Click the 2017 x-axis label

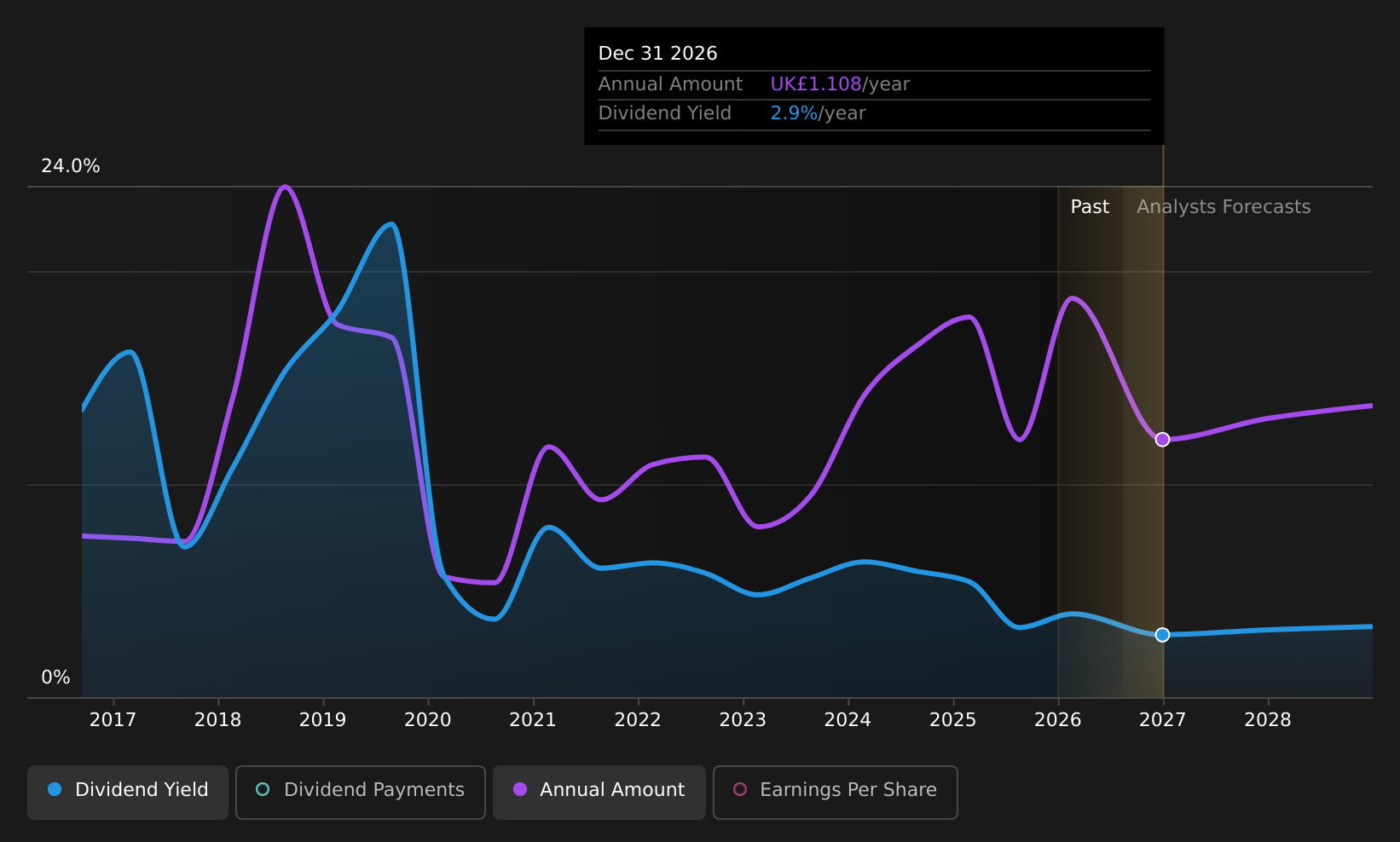[x=113, y=720]
